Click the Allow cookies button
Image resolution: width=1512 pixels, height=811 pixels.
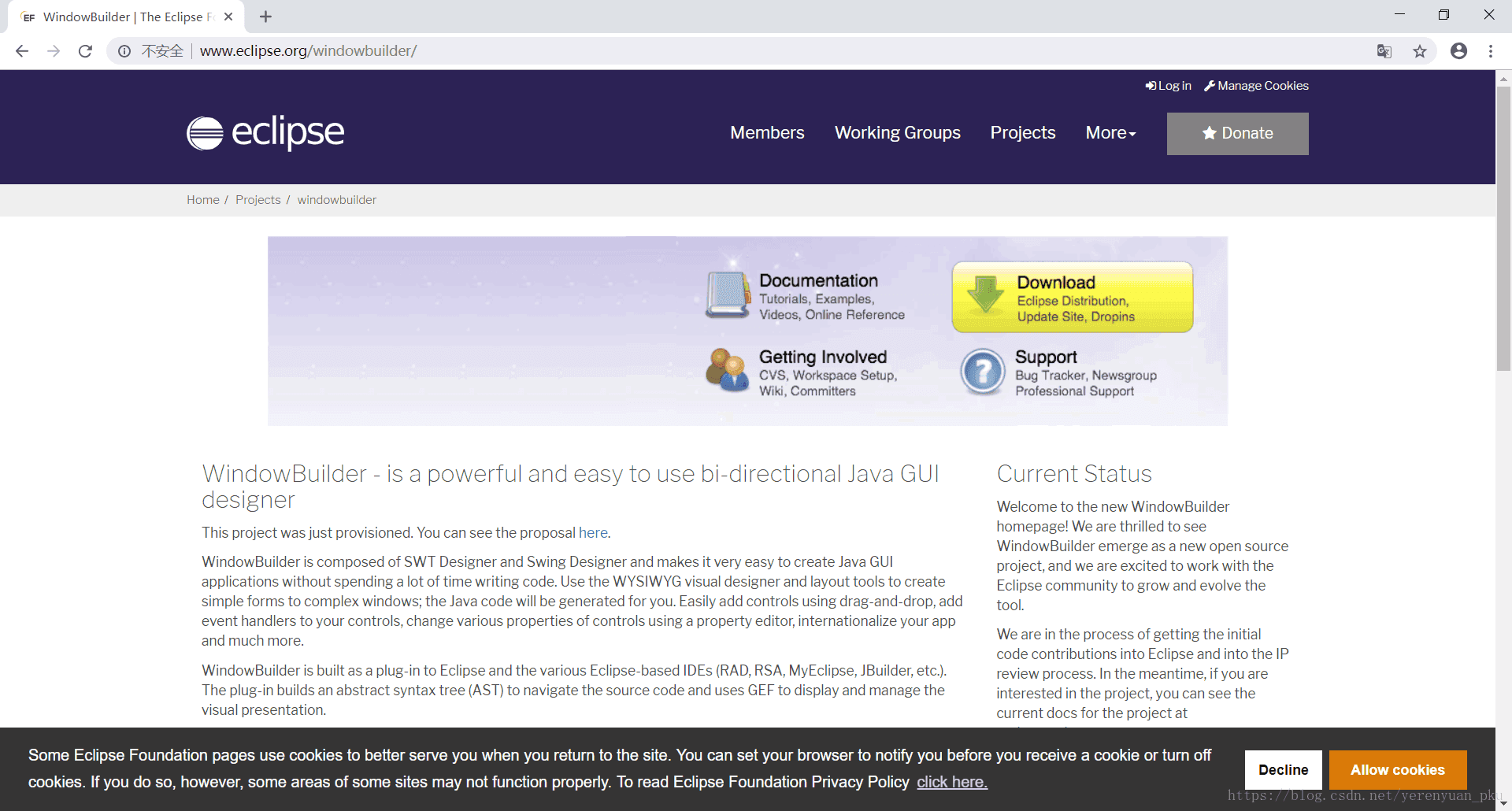[x=1398, y=769]
